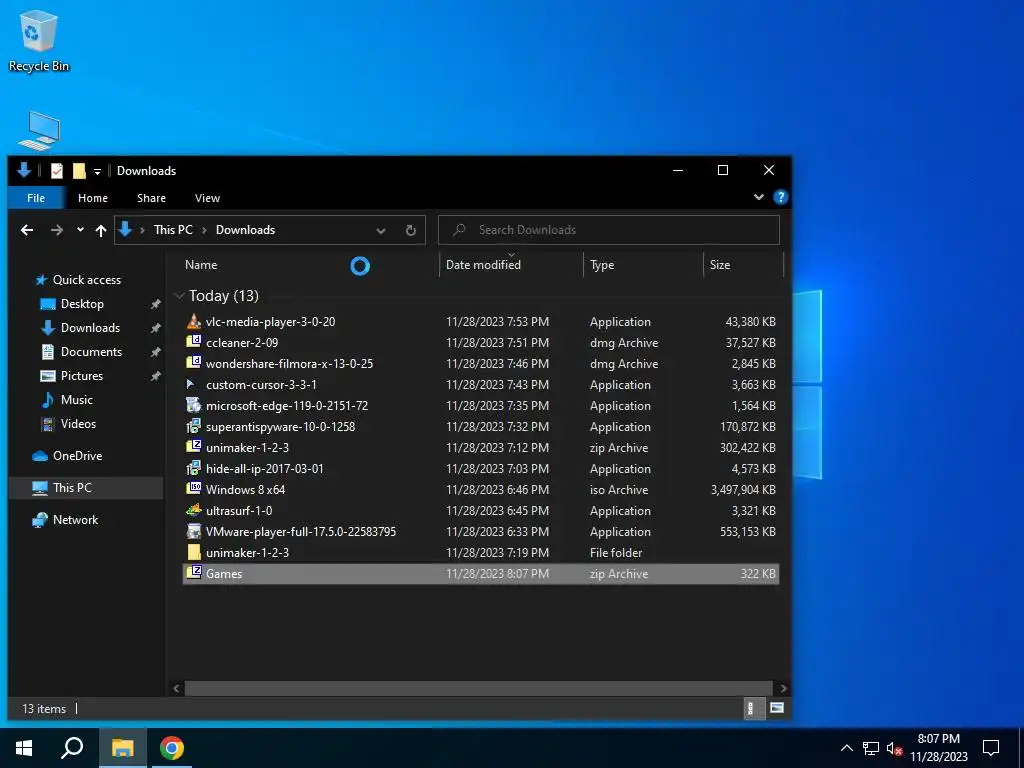The width and height of the screenshot is (1024, 768).
Task: Select the wondershare-filmora-x-13-0-25 file icon
Action: tap(193, 362)
